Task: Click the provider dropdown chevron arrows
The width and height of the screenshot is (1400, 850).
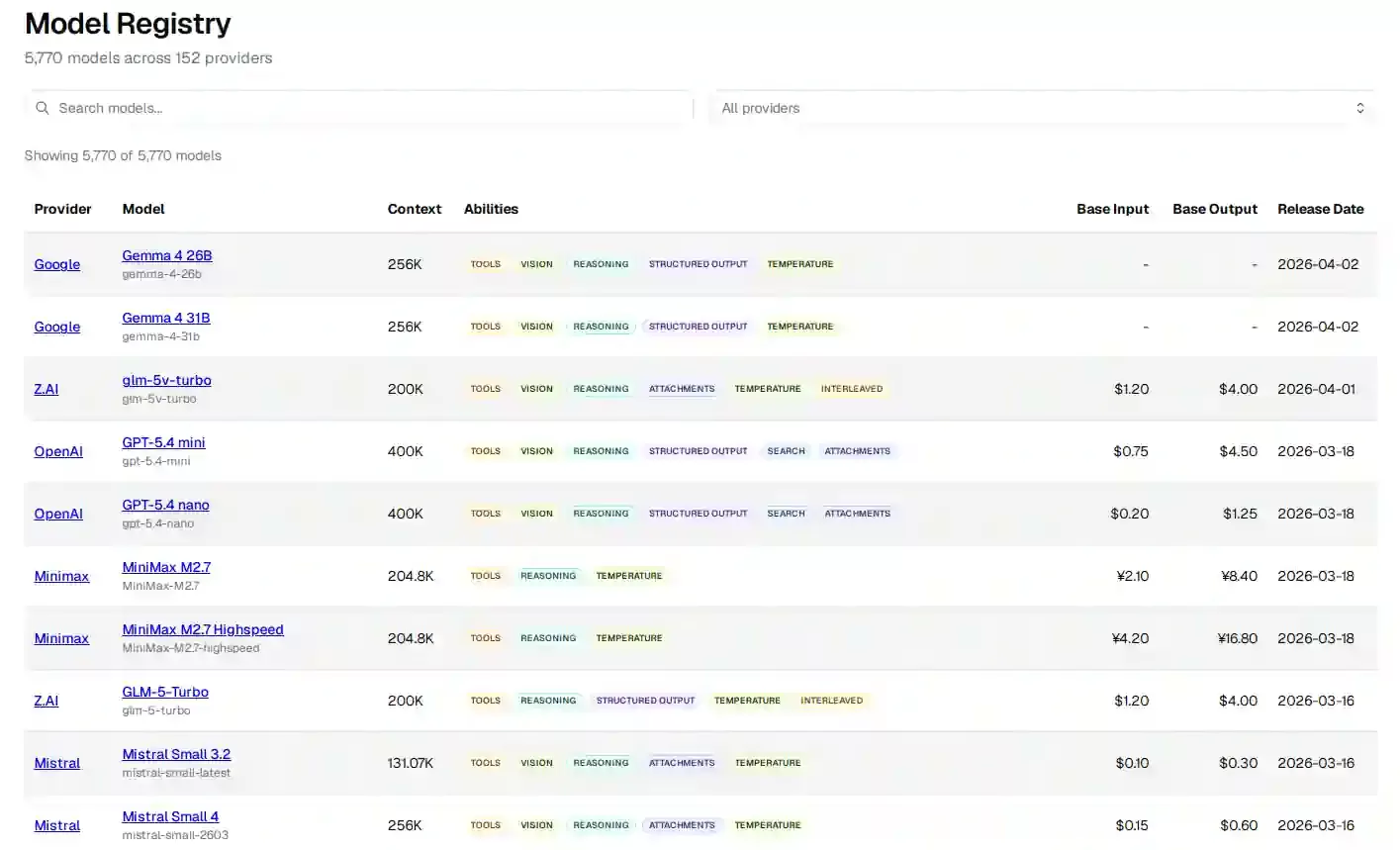Action: (1359, 108)
